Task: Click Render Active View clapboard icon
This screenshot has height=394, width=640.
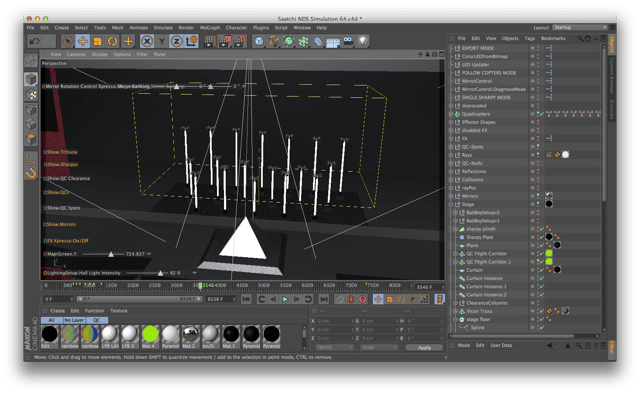Action: click(209, 41)
